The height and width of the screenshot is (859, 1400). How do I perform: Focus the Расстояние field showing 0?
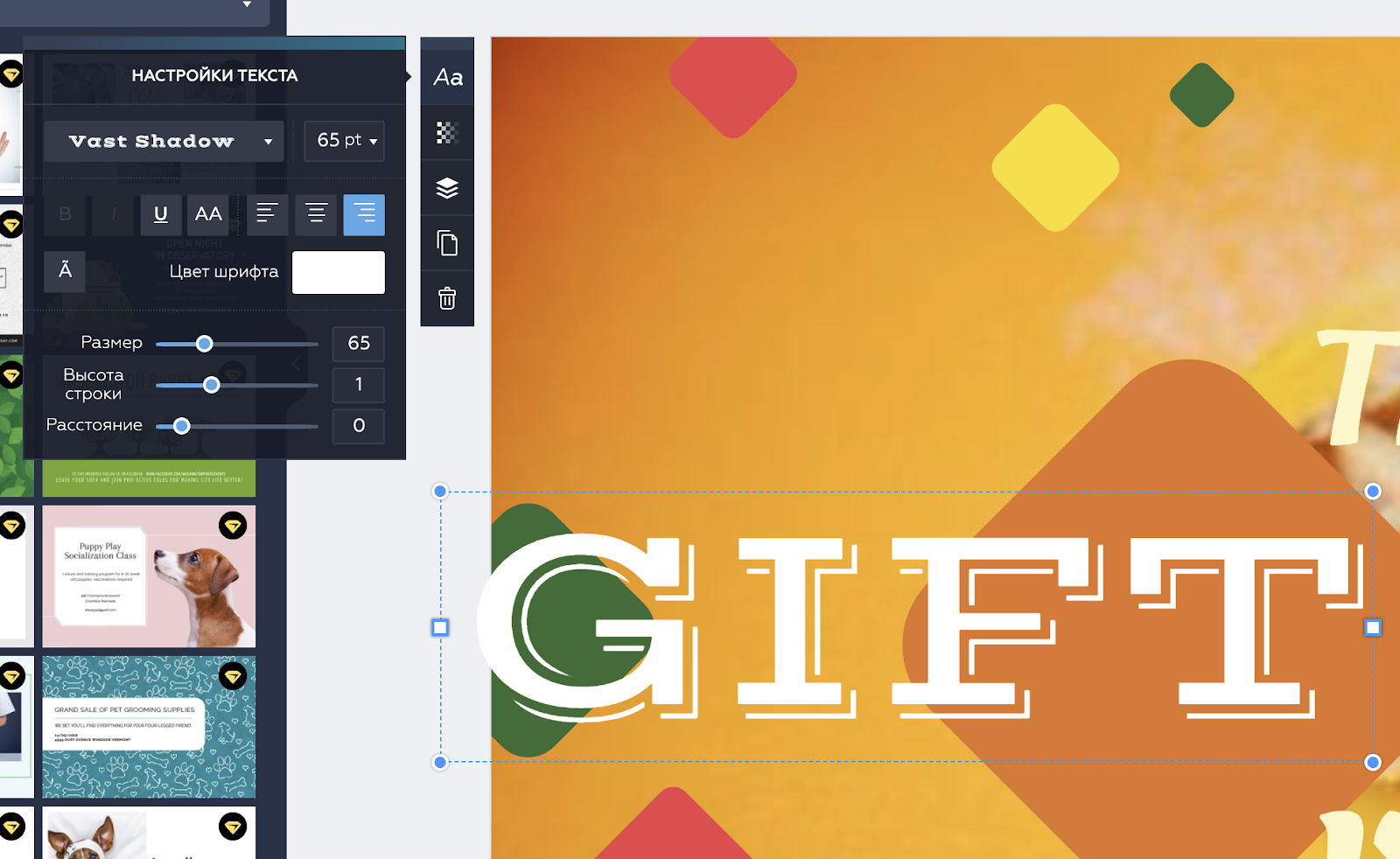point(359,426)
